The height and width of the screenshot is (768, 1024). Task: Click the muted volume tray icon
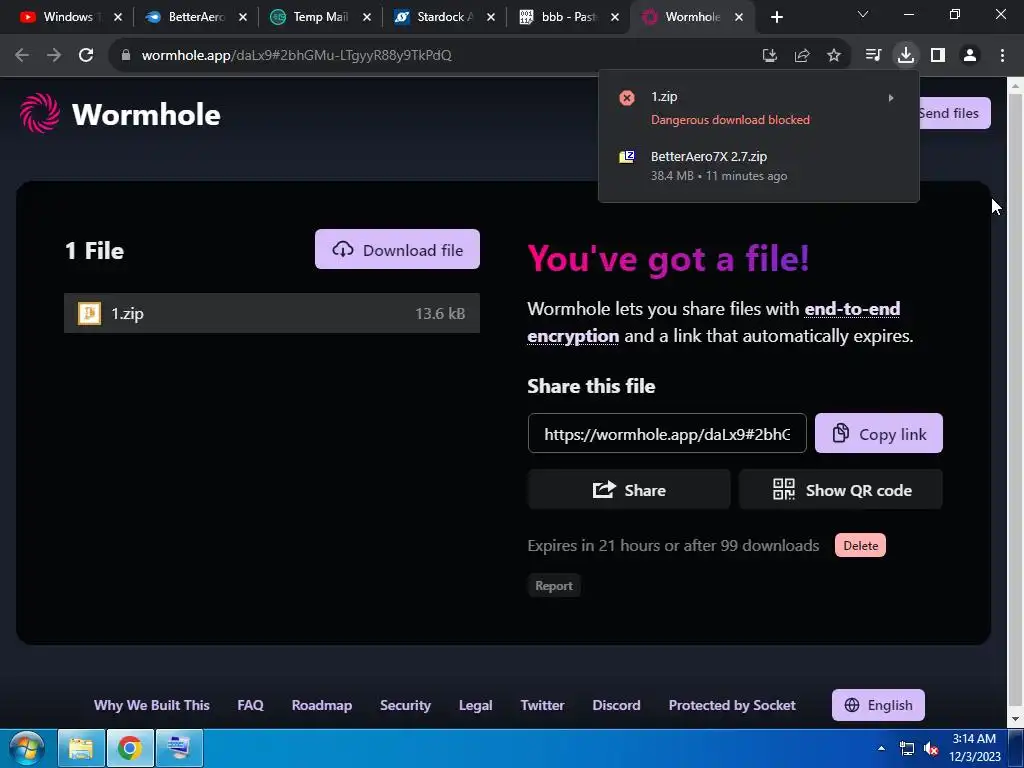coord(931,748)
